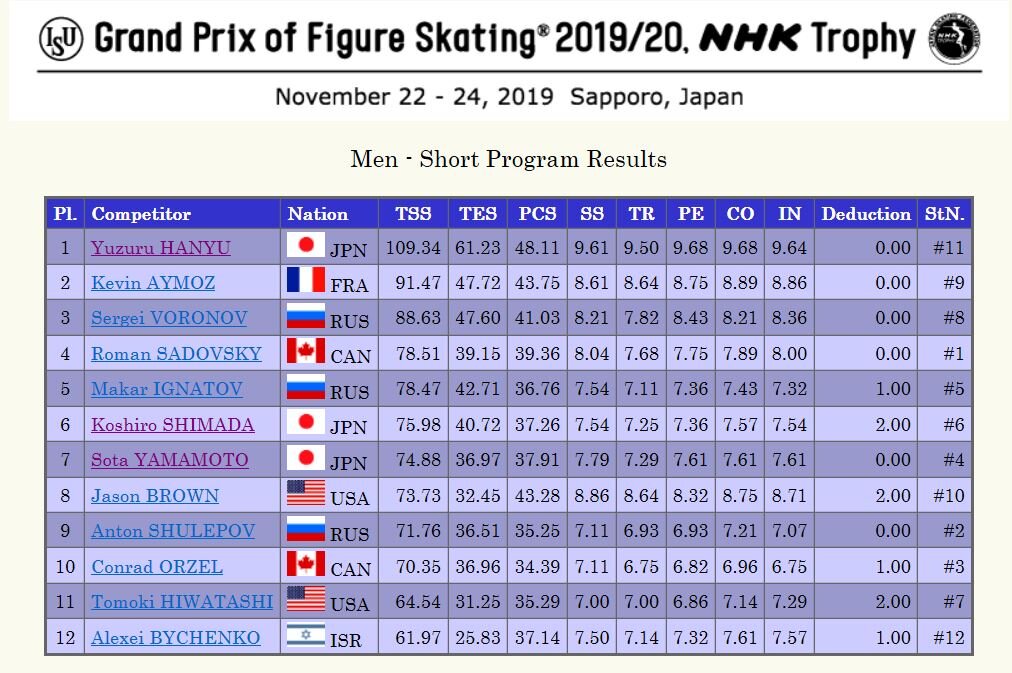Open the Tomoki HIWATASHI link
Screen dimensions: 1012x673
click(x=182, y=602)
